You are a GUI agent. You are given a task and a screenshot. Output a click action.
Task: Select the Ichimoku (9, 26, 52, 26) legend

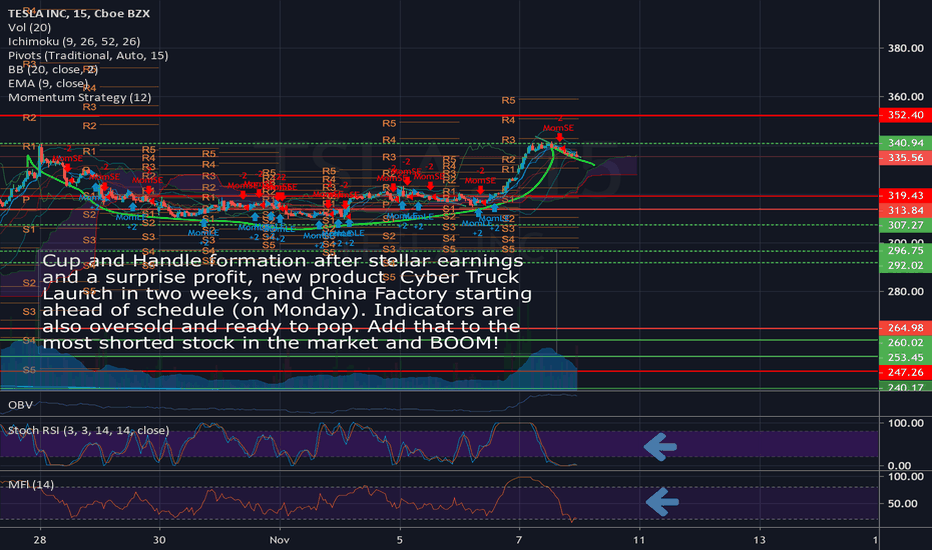coord(74,42)
